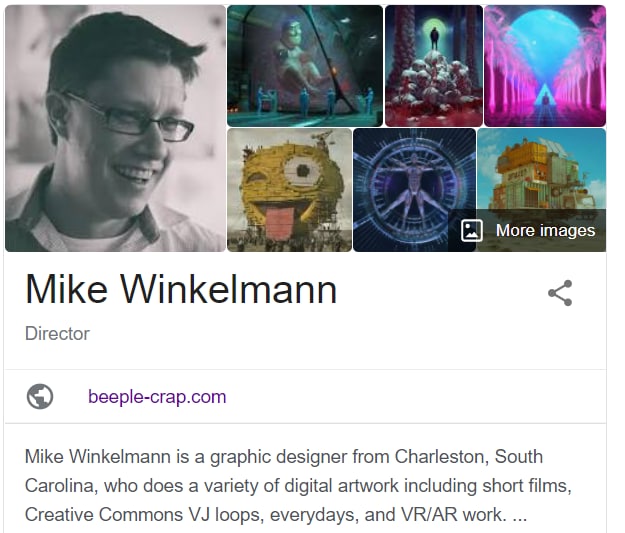The image size is (625, 533).
Task: Open the More images button label
Action: [545, 230]
